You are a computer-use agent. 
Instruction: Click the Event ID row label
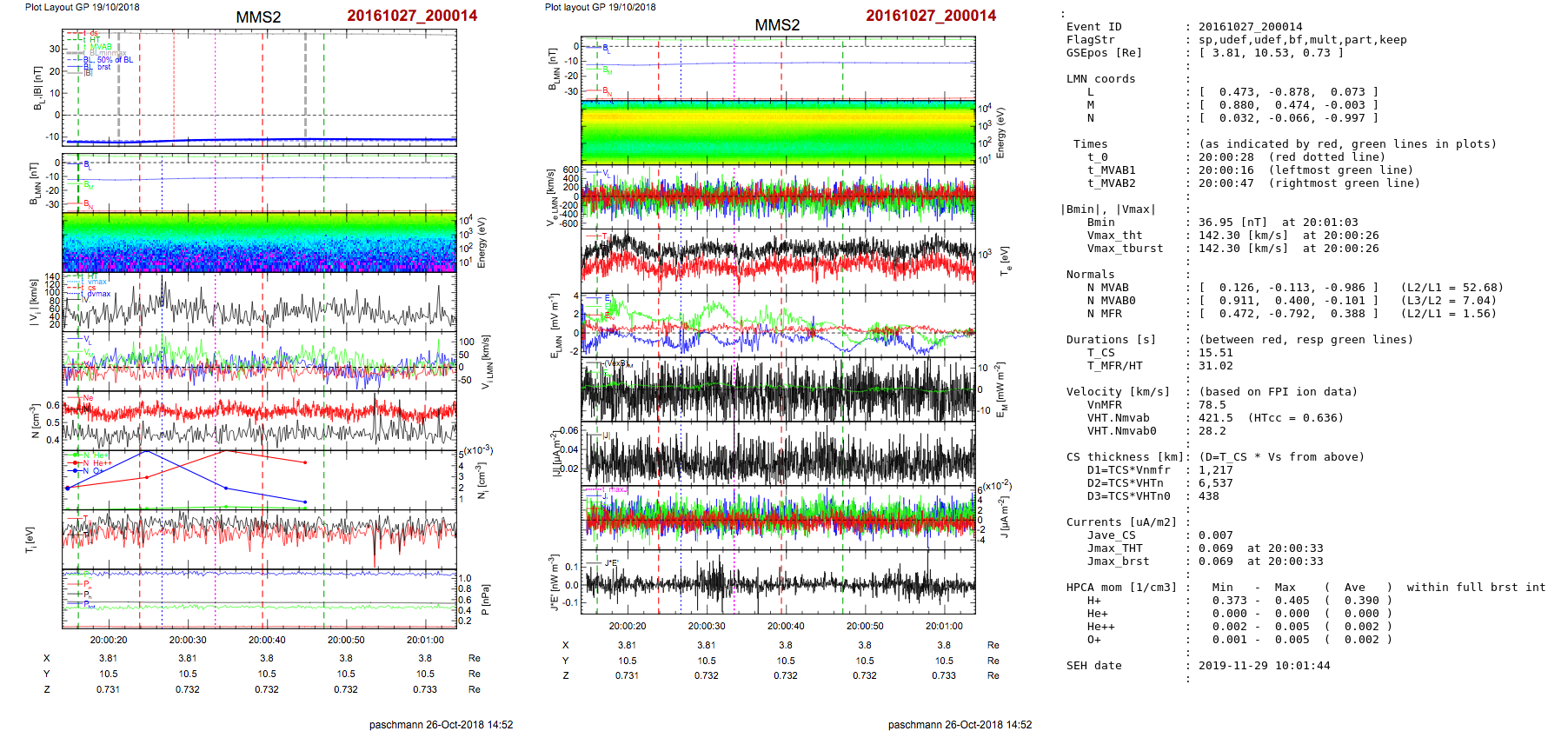1093,27
